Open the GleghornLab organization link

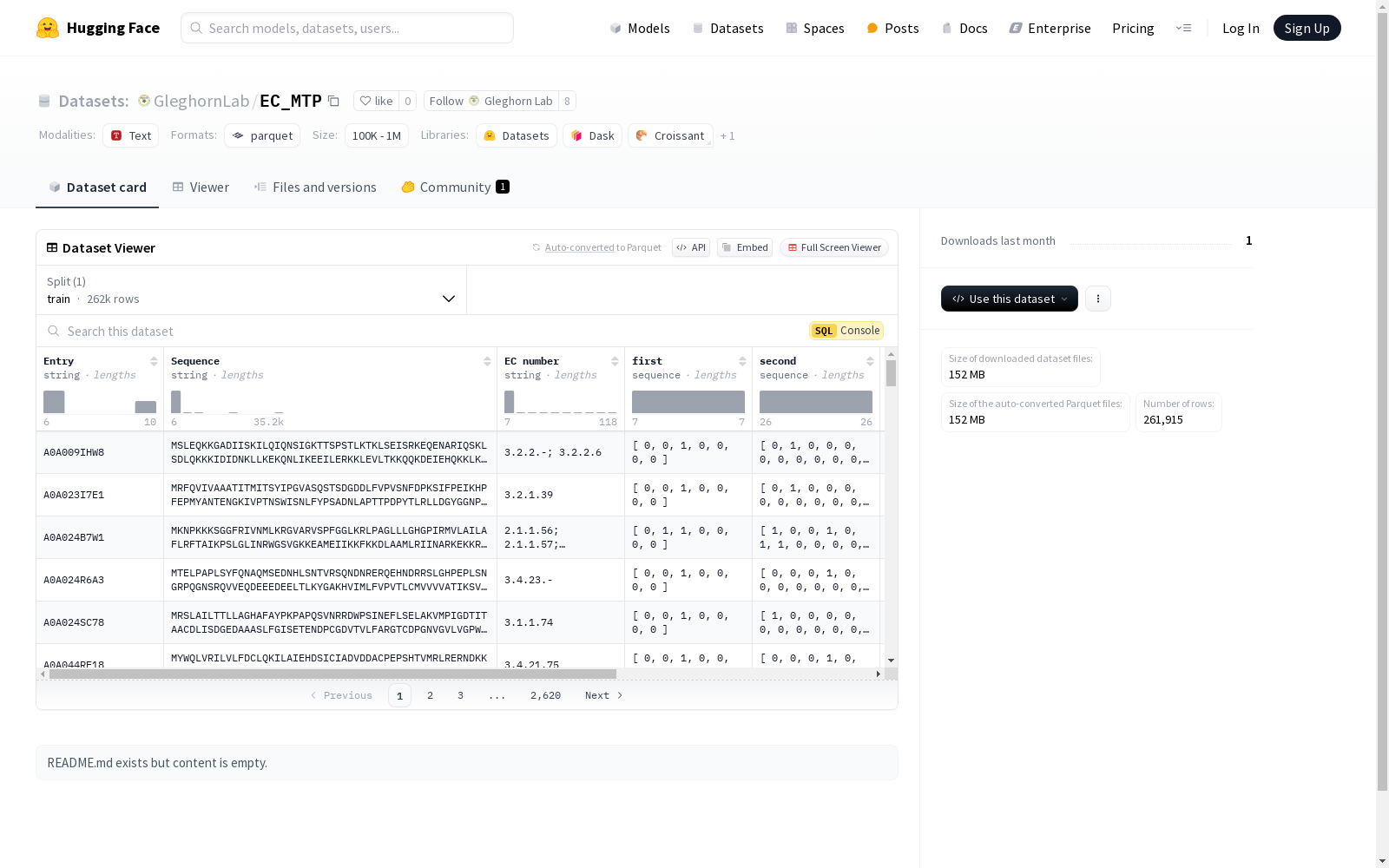click(201, 101)
